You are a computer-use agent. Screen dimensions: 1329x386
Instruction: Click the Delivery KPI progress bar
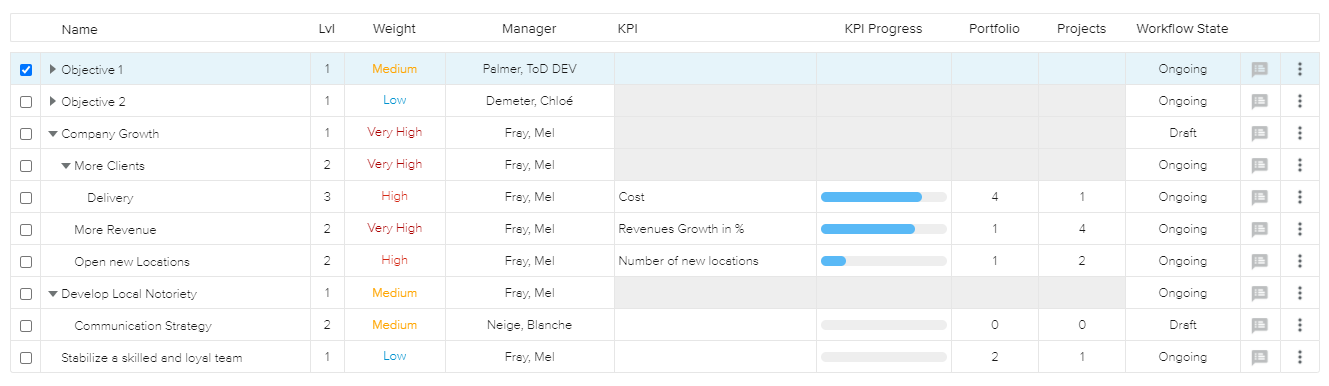[x=884, y=197]
